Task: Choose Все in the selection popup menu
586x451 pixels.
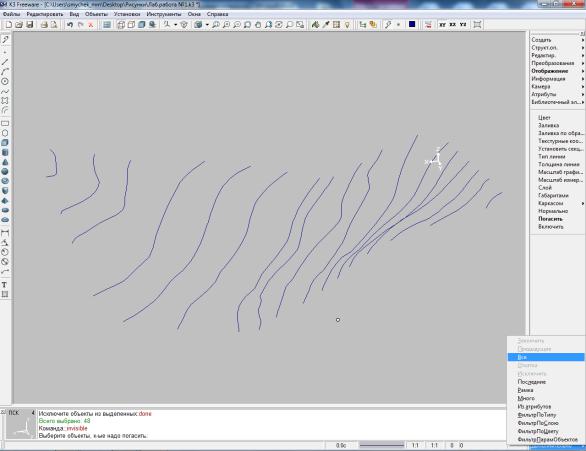Action: pyautogui.click(x=546, y=357)
